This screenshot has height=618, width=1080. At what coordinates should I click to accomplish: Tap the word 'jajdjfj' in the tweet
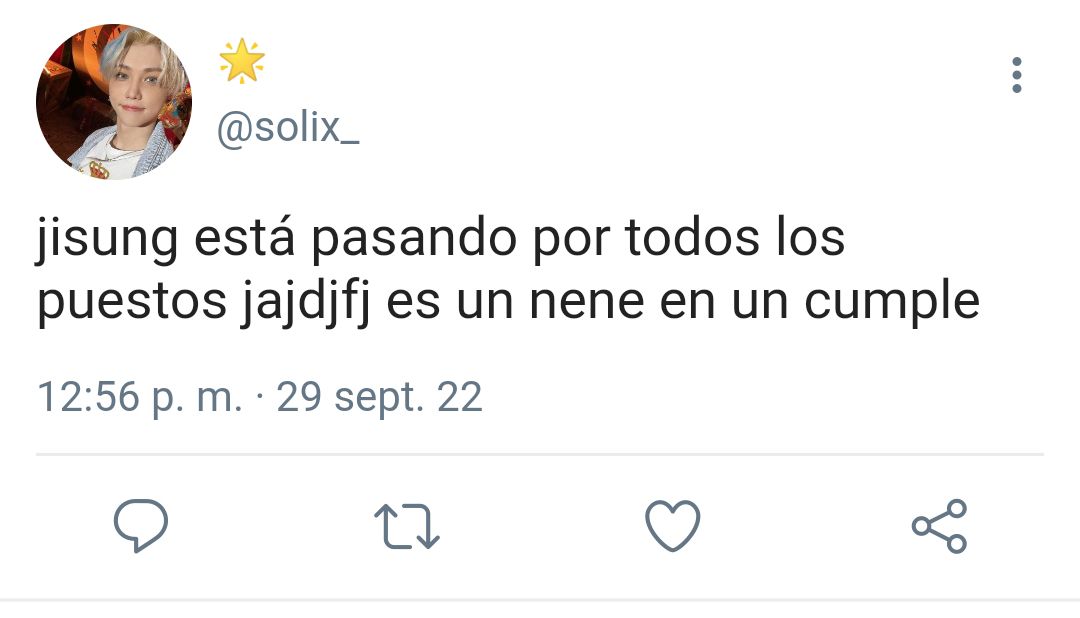point(305,302)
